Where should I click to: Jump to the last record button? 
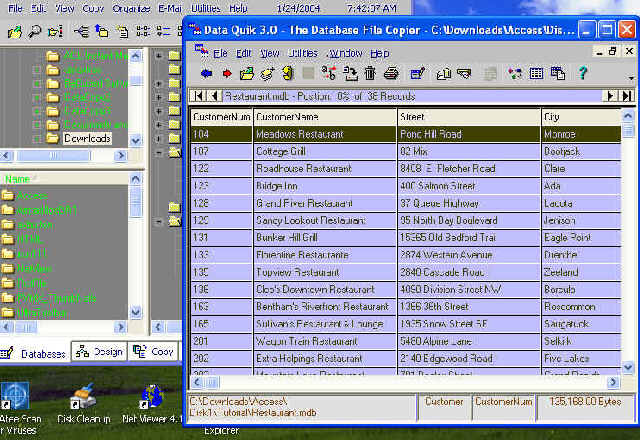[627, 96]
